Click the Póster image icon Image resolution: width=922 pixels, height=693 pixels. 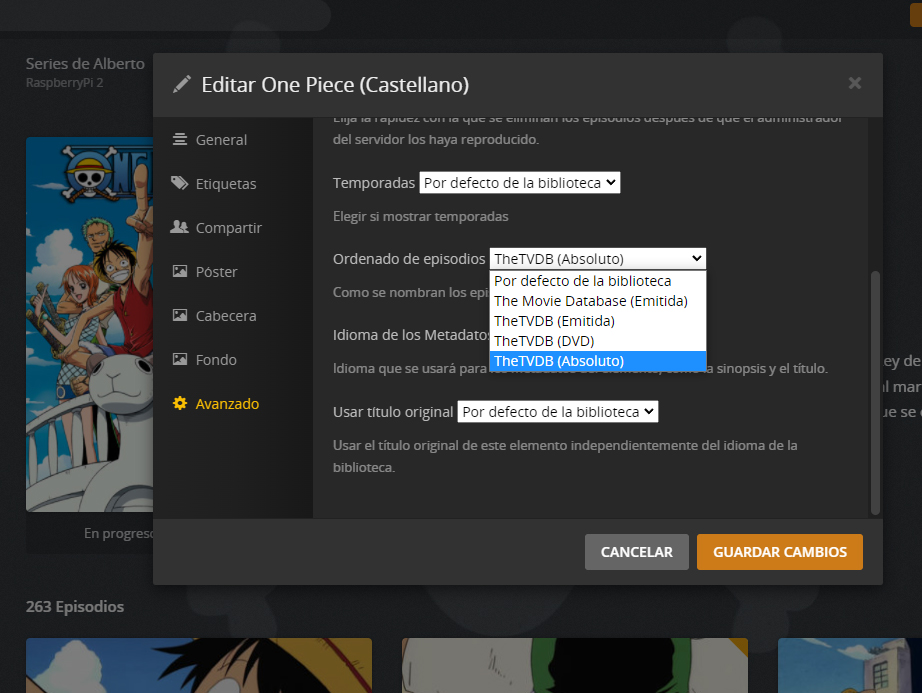click(180, 271)
